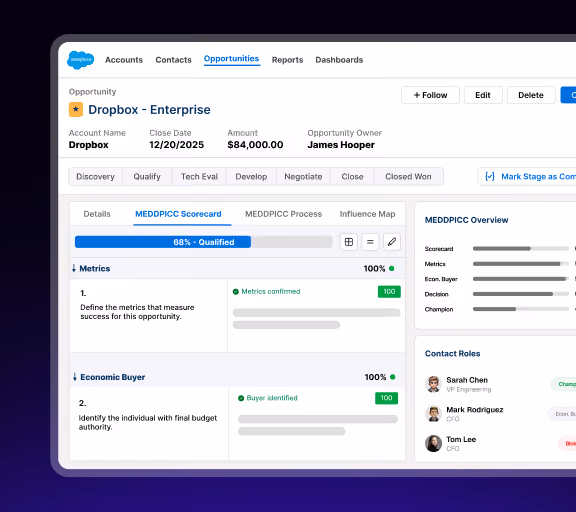576x512 pixels.
Task: Open the Dashboards menu
Action: (339, 60)
